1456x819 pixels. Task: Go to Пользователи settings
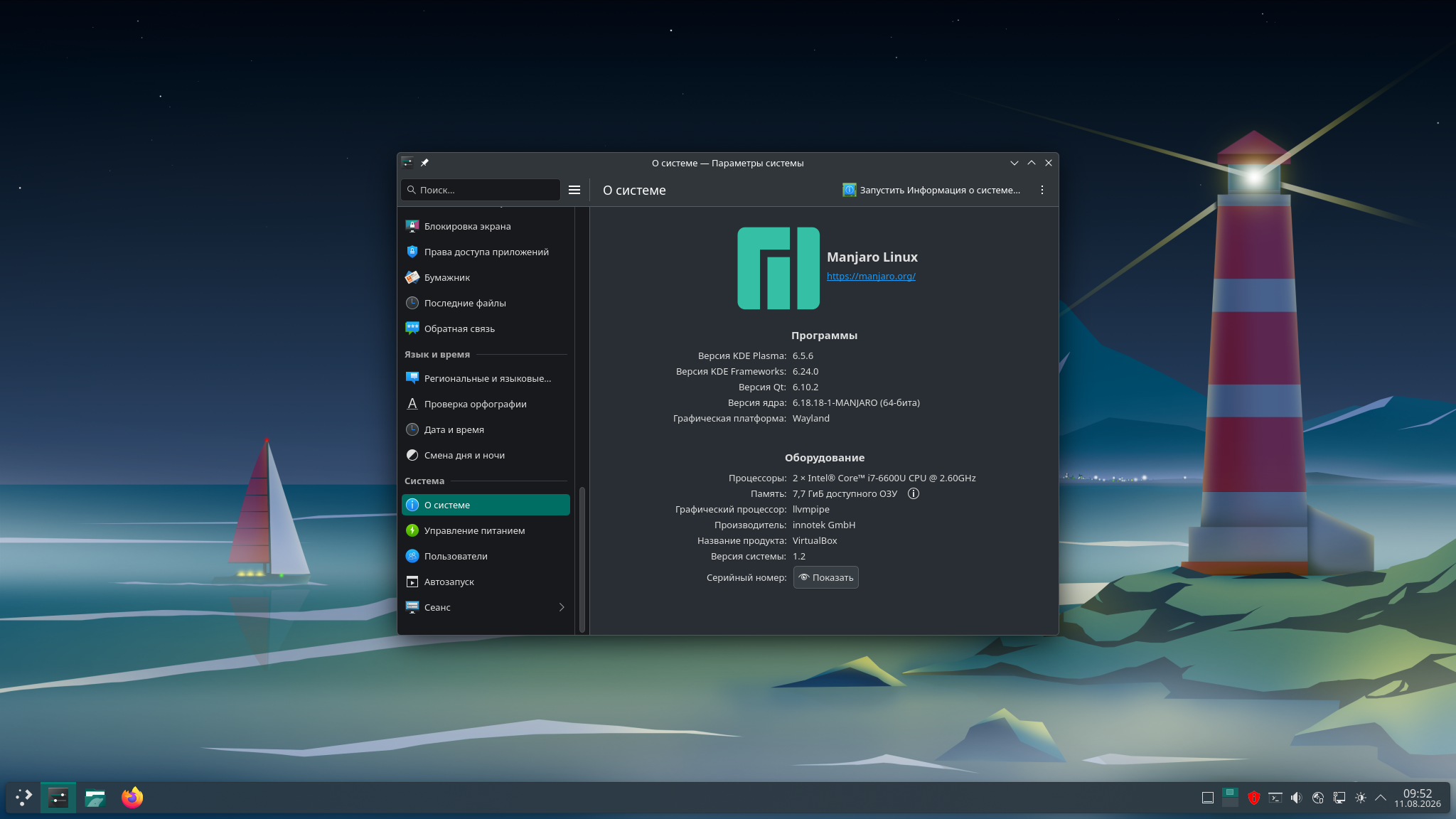pyautogui.click(x=486, y=556)
